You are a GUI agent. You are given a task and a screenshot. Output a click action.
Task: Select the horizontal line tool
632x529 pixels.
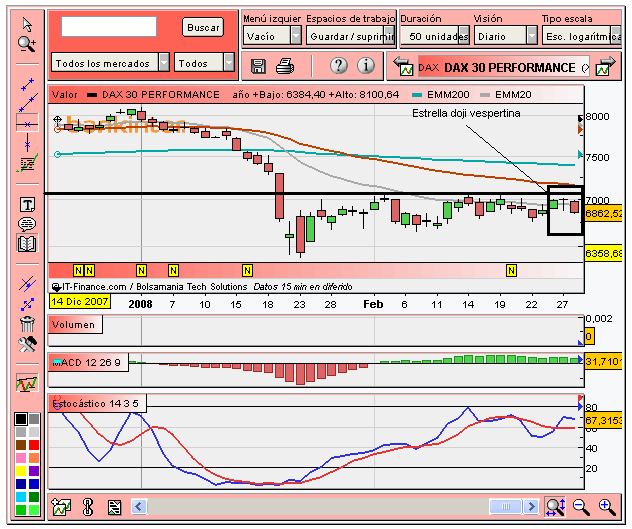[x=27, y=124]
